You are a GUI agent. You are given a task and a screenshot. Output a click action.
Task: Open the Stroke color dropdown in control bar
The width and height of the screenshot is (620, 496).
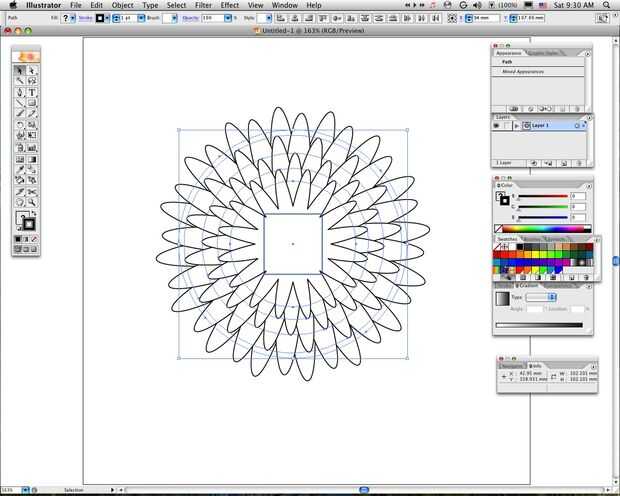click(107, 18)
